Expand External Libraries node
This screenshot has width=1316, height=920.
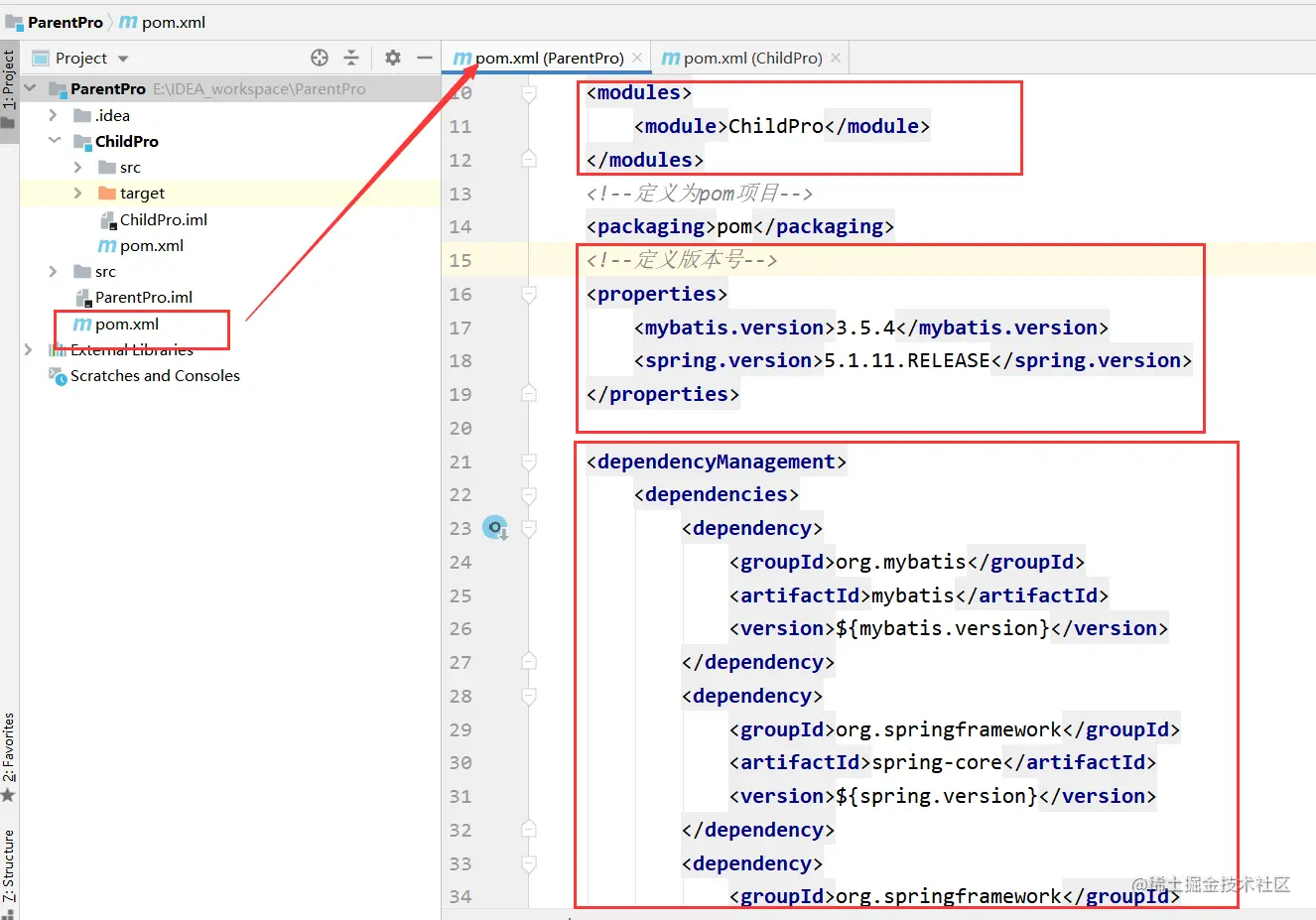(28, 349)
